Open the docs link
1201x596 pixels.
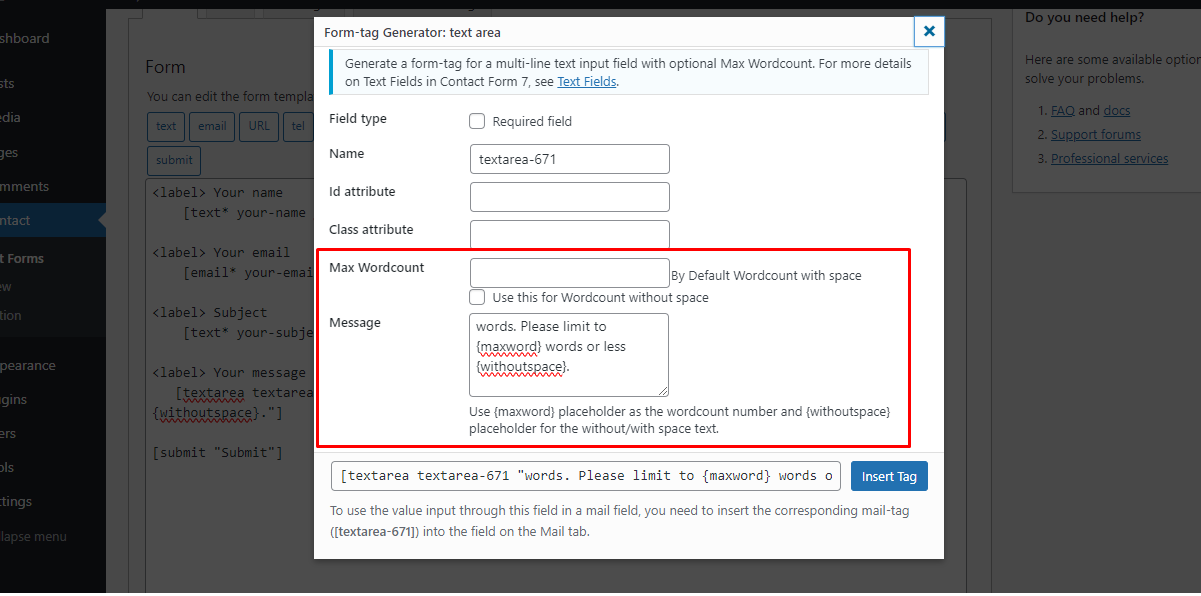[x=1117, y=111]
